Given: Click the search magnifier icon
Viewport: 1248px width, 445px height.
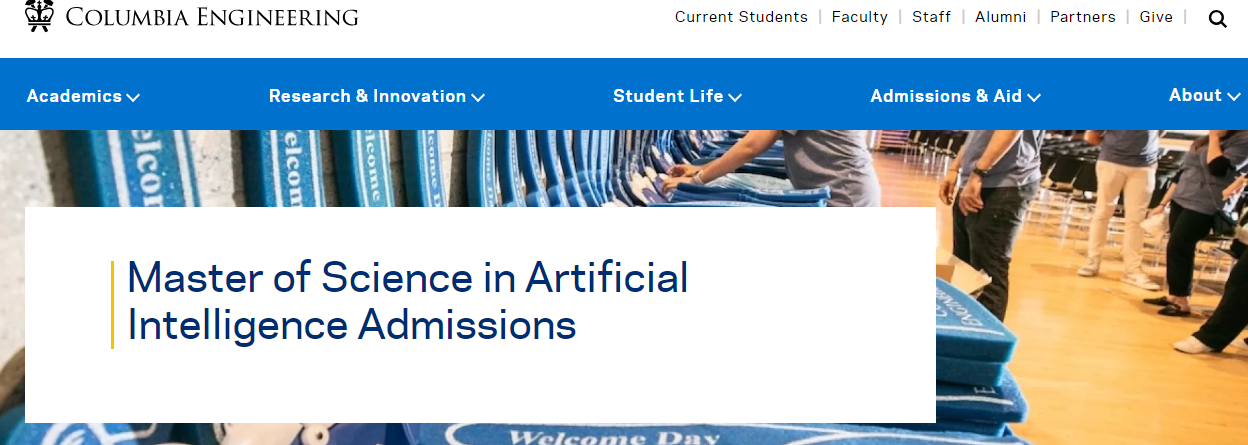Looking at the screenshot, I should point(1217,18).
